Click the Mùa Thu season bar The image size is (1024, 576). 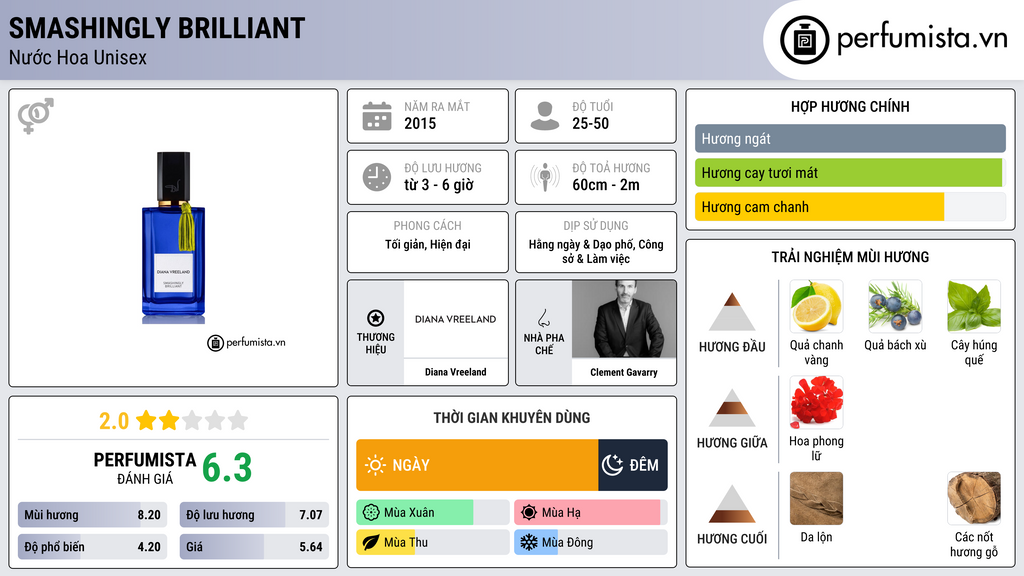[x=433, y=542]
